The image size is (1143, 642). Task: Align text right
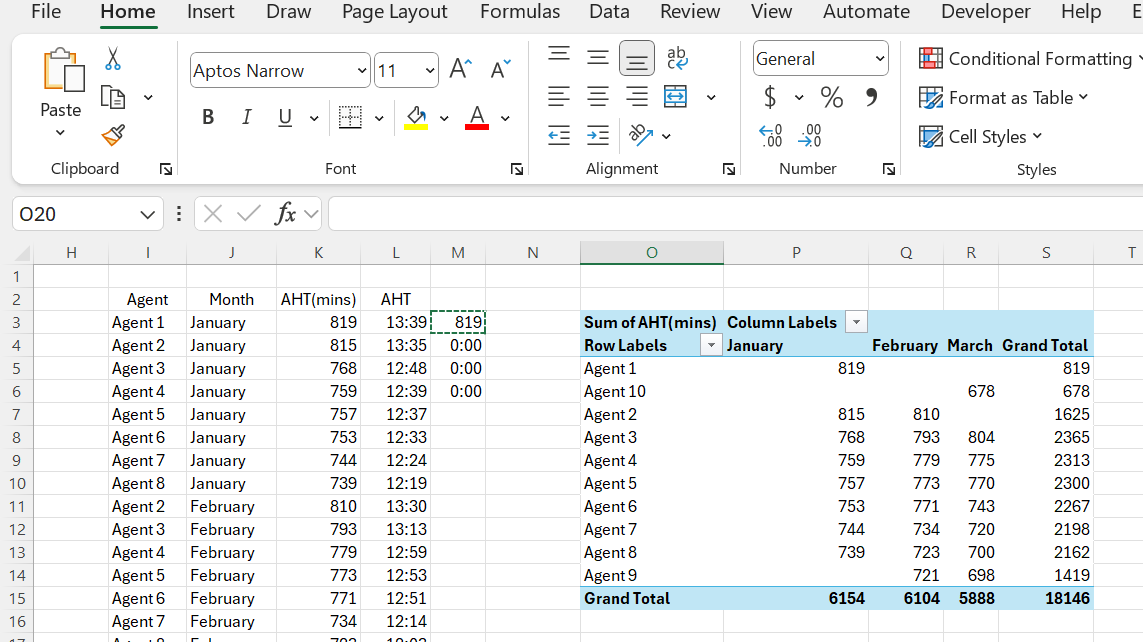point(636,96)
